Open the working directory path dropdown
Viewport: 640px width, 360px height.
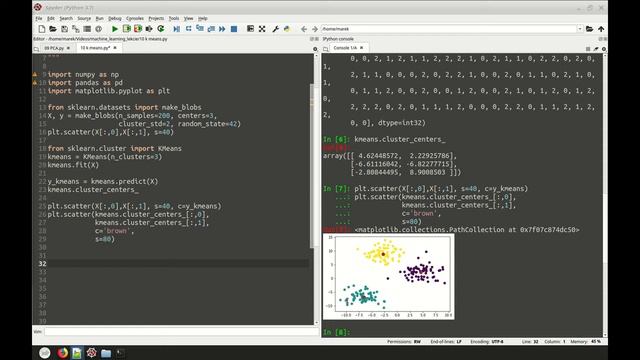[x=580, y=29]
